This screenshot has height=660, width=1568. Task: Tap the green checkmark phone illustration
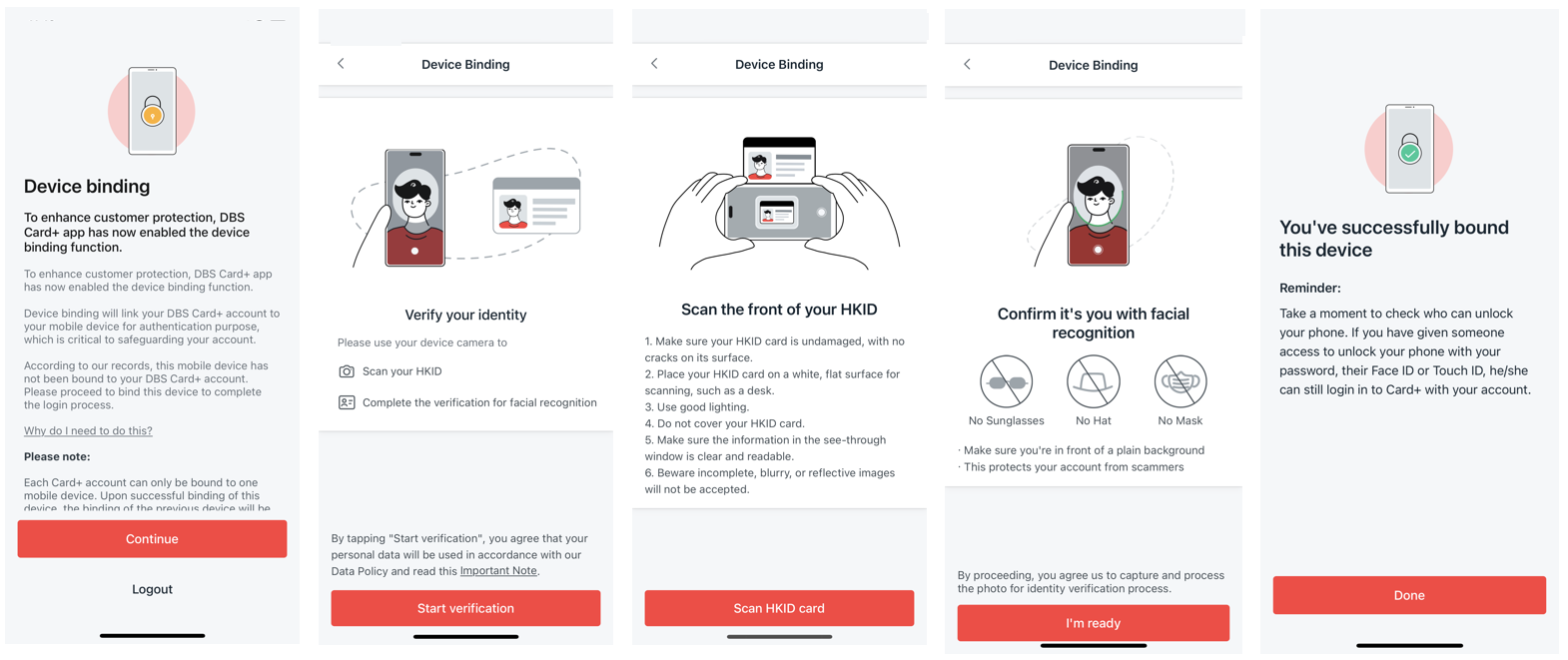(1408, 149)
